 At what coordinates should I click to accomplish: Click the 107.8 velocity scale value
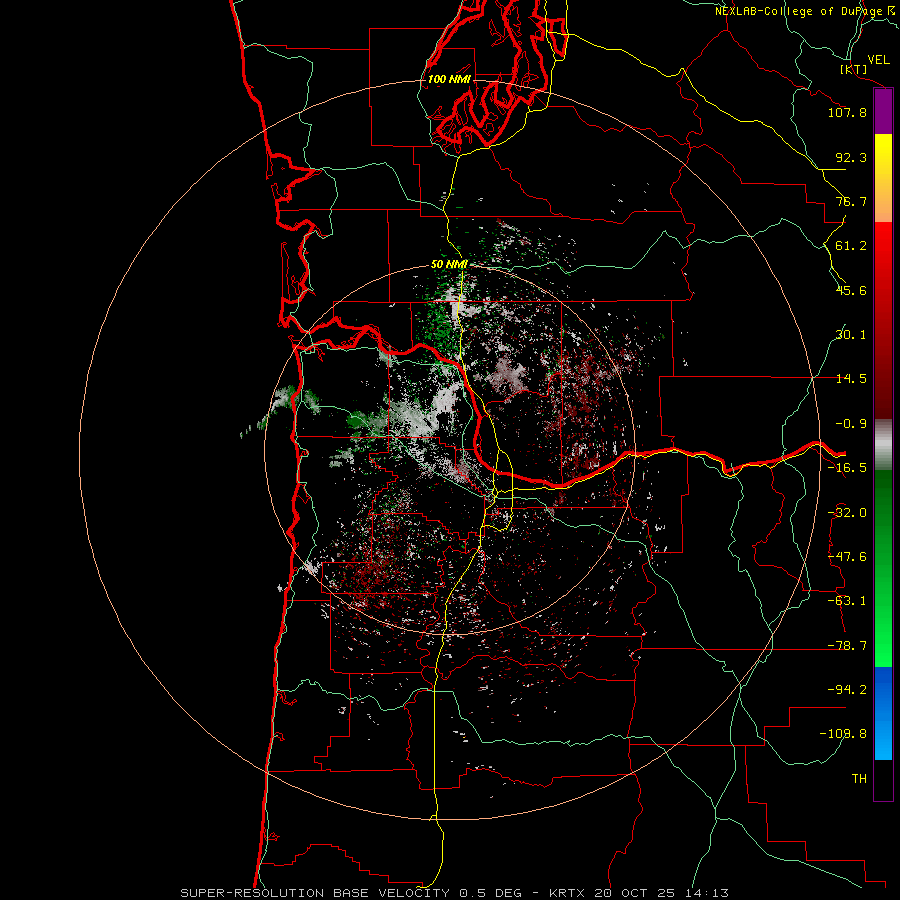(x=847, y=112)
